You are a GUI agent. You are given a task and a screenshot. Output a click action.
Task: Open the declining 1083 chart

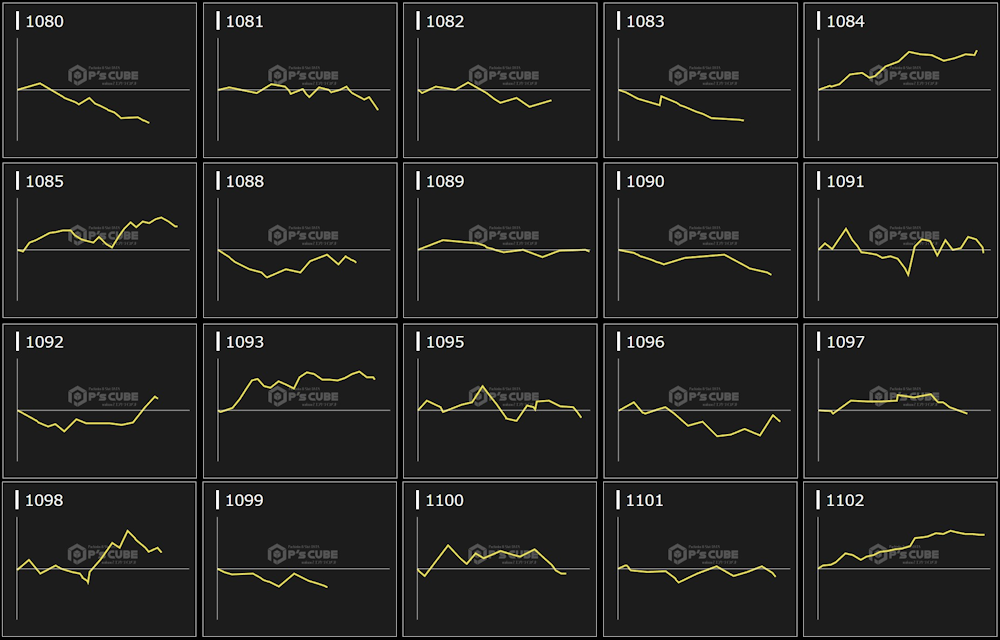coord(700,80)
